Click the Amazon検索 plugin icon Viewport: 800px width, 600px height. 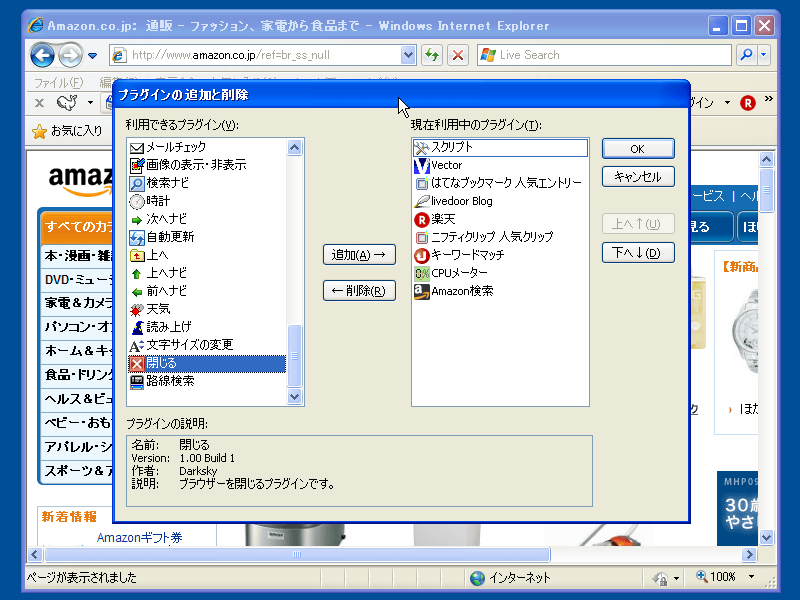coord(421,292)
